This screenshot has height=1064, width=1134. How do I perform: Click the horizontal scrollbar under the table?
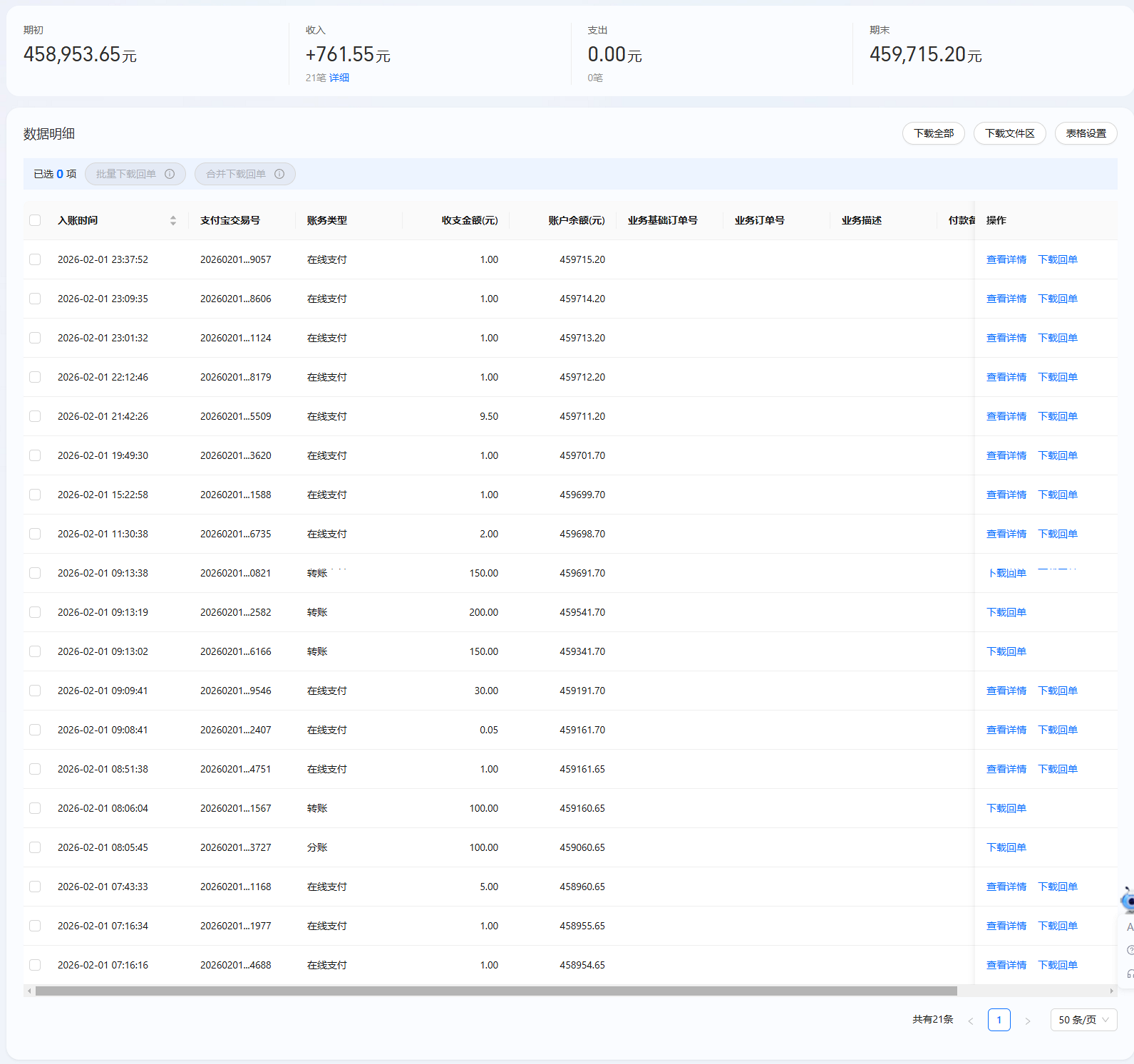[x=495, y=991]
